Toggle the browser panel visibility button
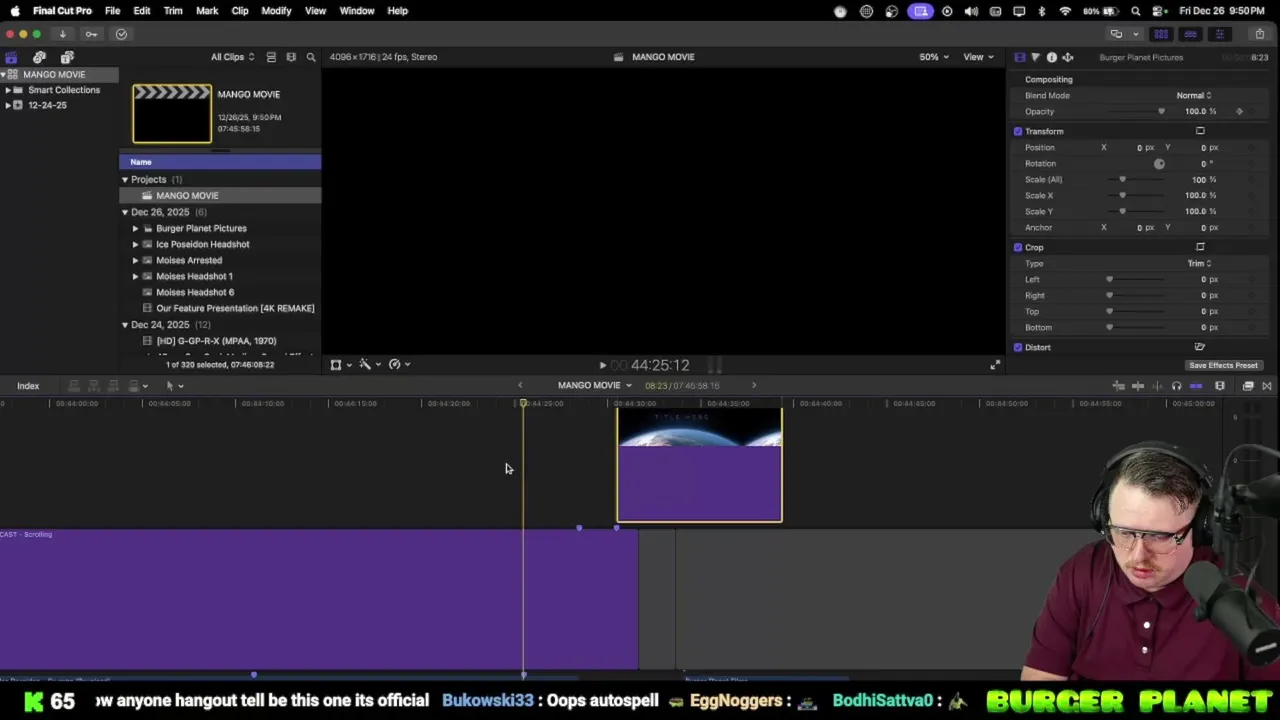Image resolution: width=1280 pixels, height=720 pixels. (x=1161, y=34)
